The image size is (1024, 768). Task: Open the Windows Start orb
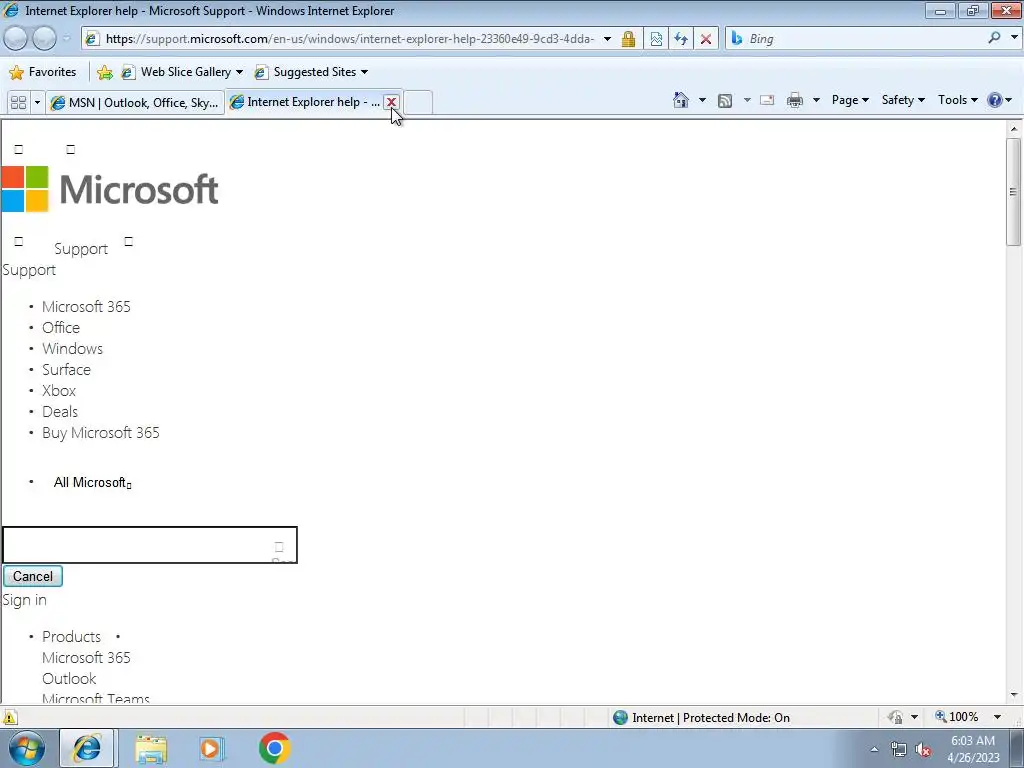[x=26, y=748]
